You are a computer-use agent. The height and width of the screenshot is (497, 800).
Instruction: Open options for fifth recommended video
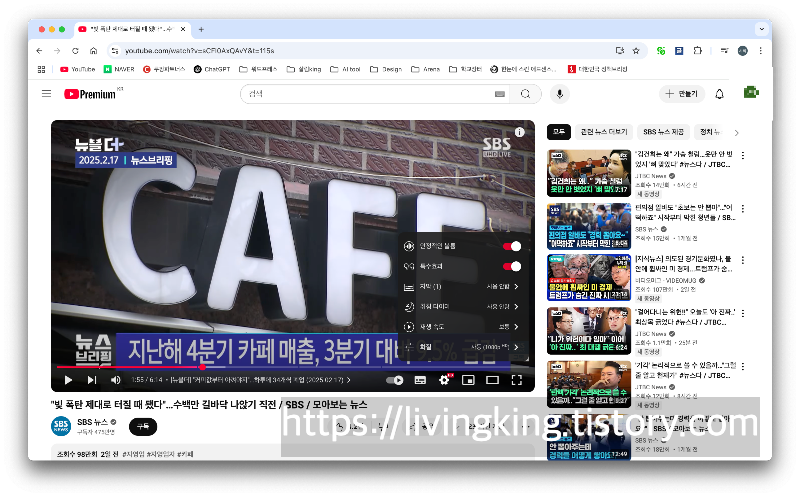(743, 366)
